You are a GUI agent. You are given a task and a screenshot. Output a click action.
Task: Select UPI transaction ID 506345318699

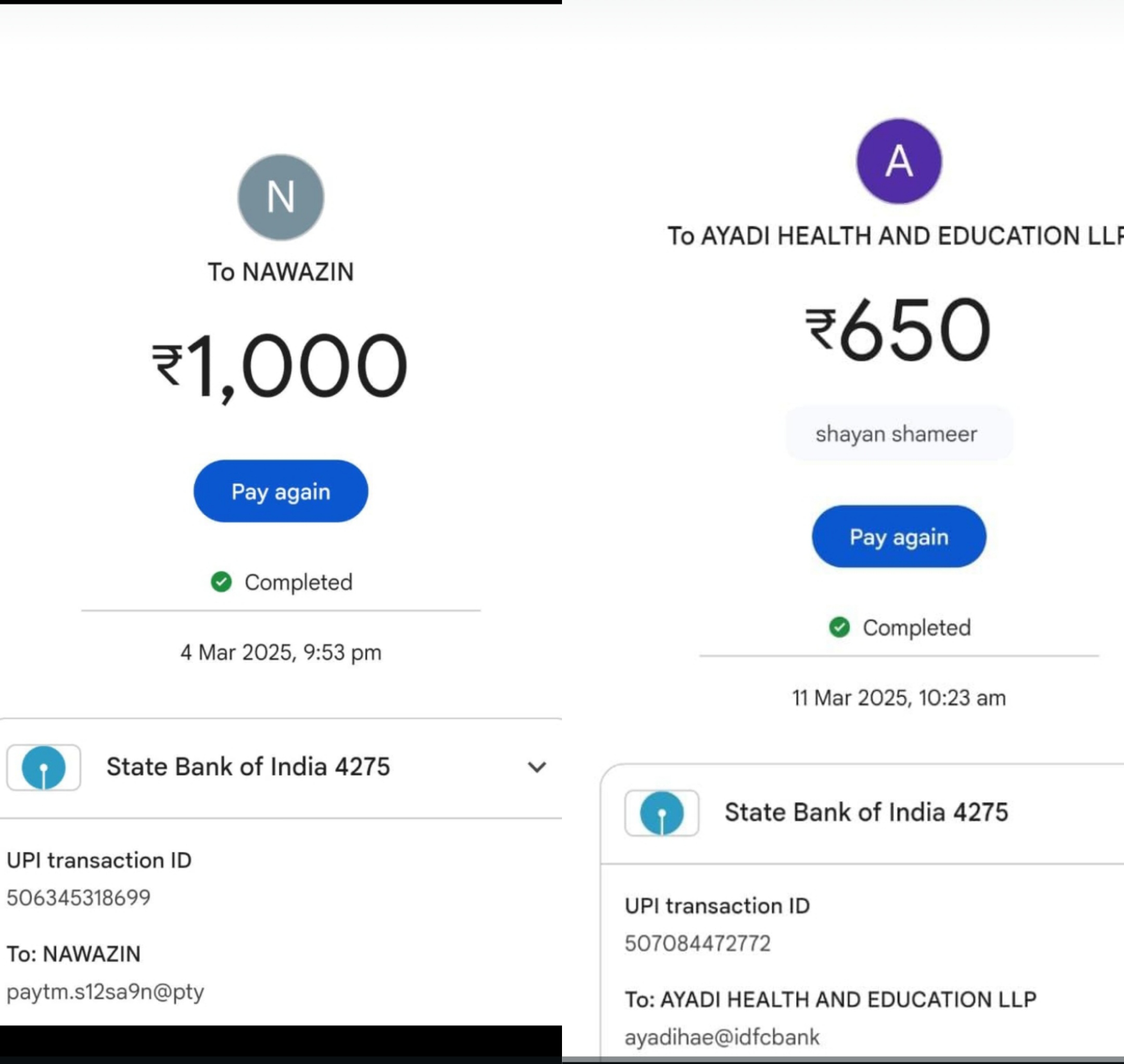tap(79, 898)
